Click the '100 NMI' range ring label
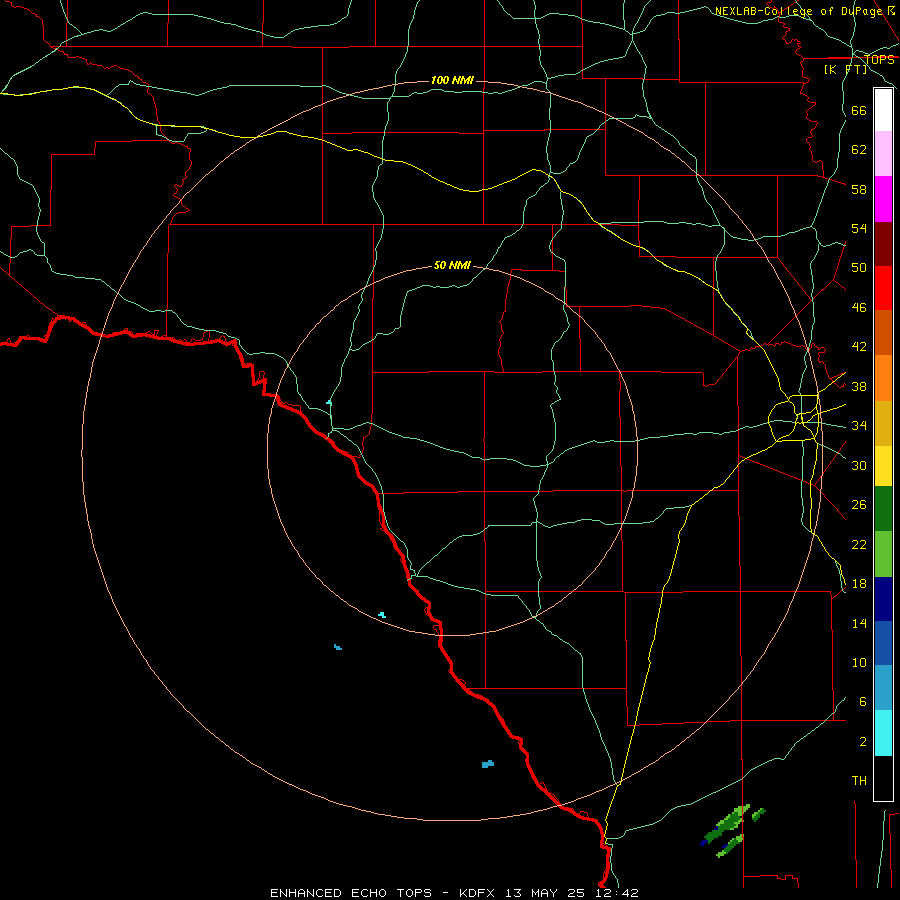 click(x=452, y=80)
